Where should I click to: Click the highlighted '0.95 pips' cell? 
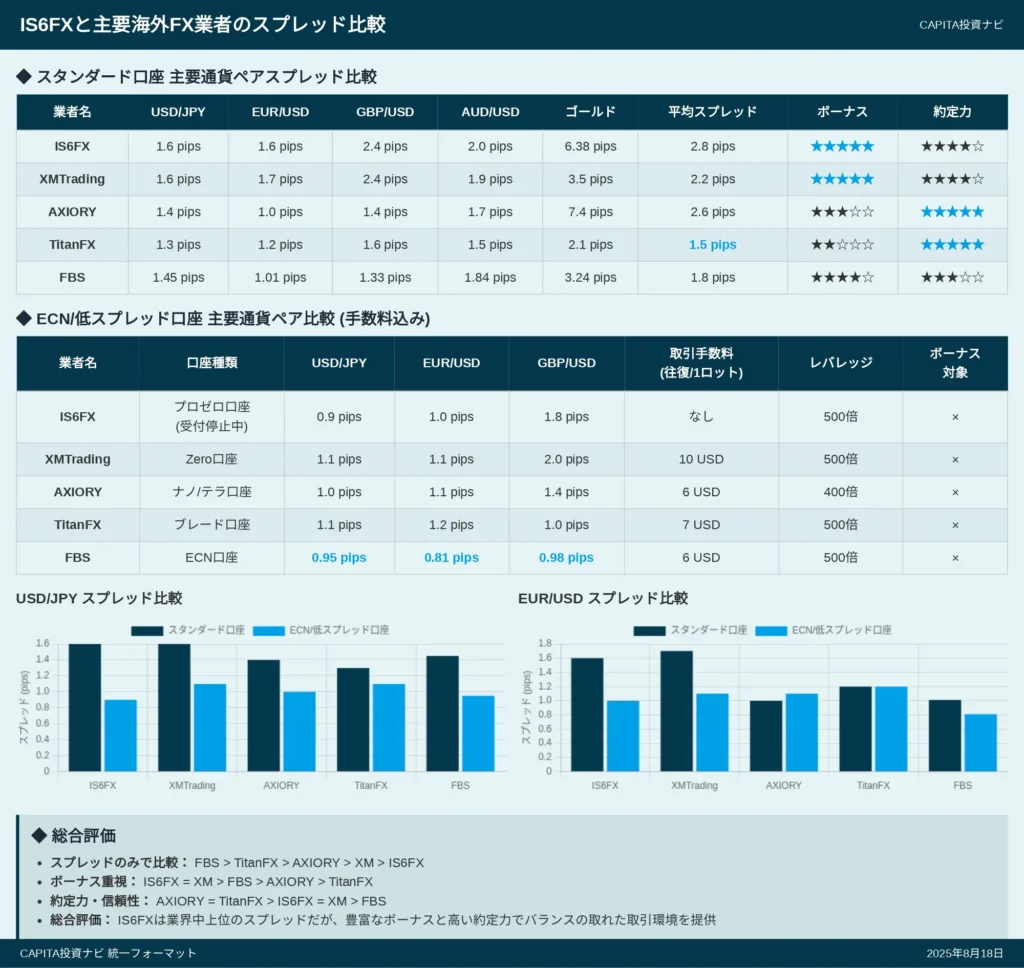(x=339, y=558)
